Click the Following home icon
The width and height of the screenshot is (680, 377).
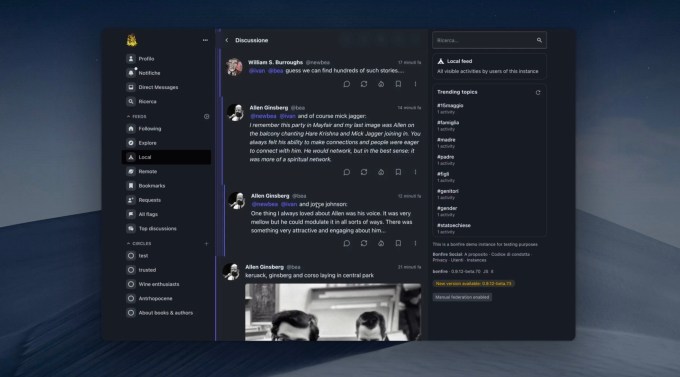(131, 129)
